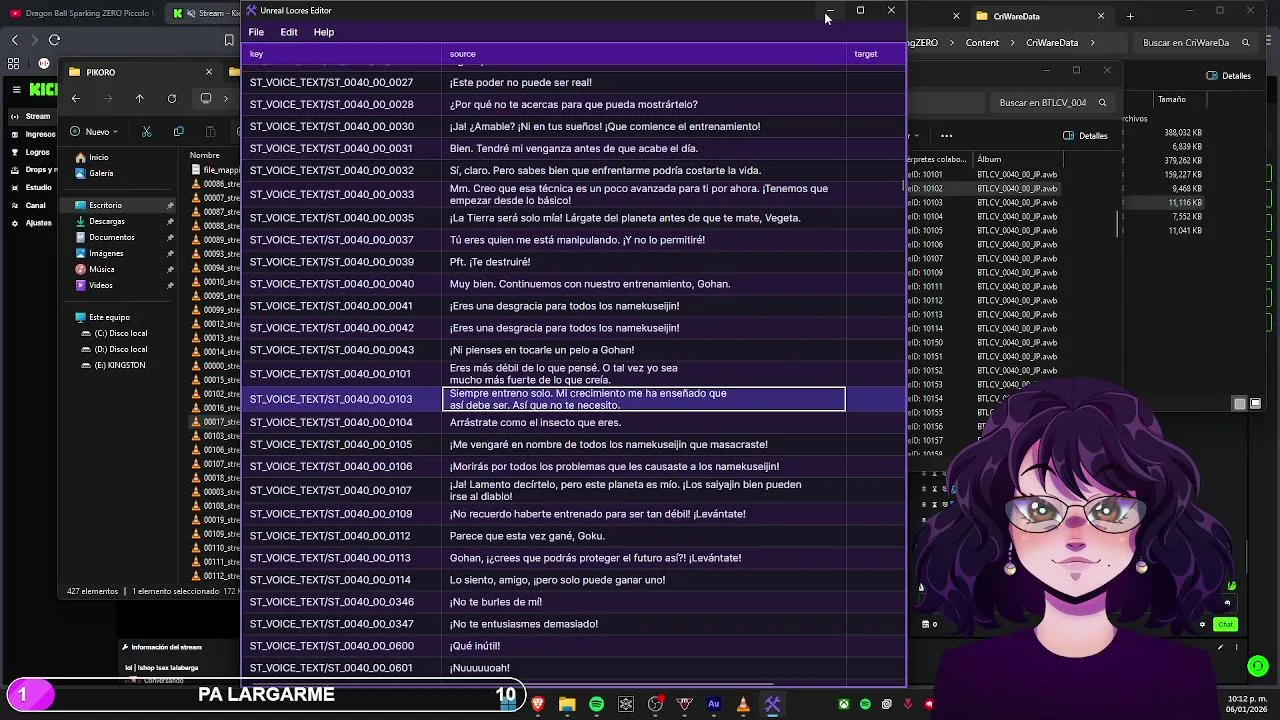Sort by Tamaño column header
Image resolution: width=1280 pixels, height=720 pixels.
pos(1171,99)
